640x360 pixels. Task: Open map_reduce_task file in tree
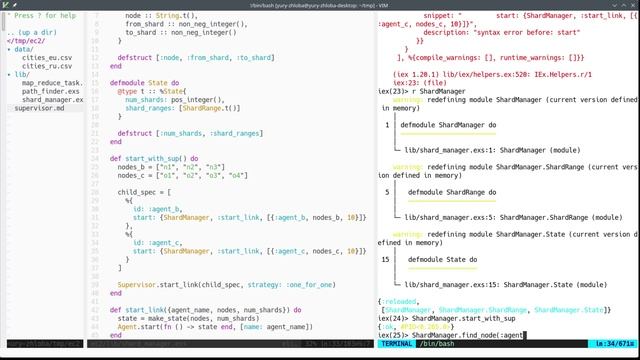point(52,83)
